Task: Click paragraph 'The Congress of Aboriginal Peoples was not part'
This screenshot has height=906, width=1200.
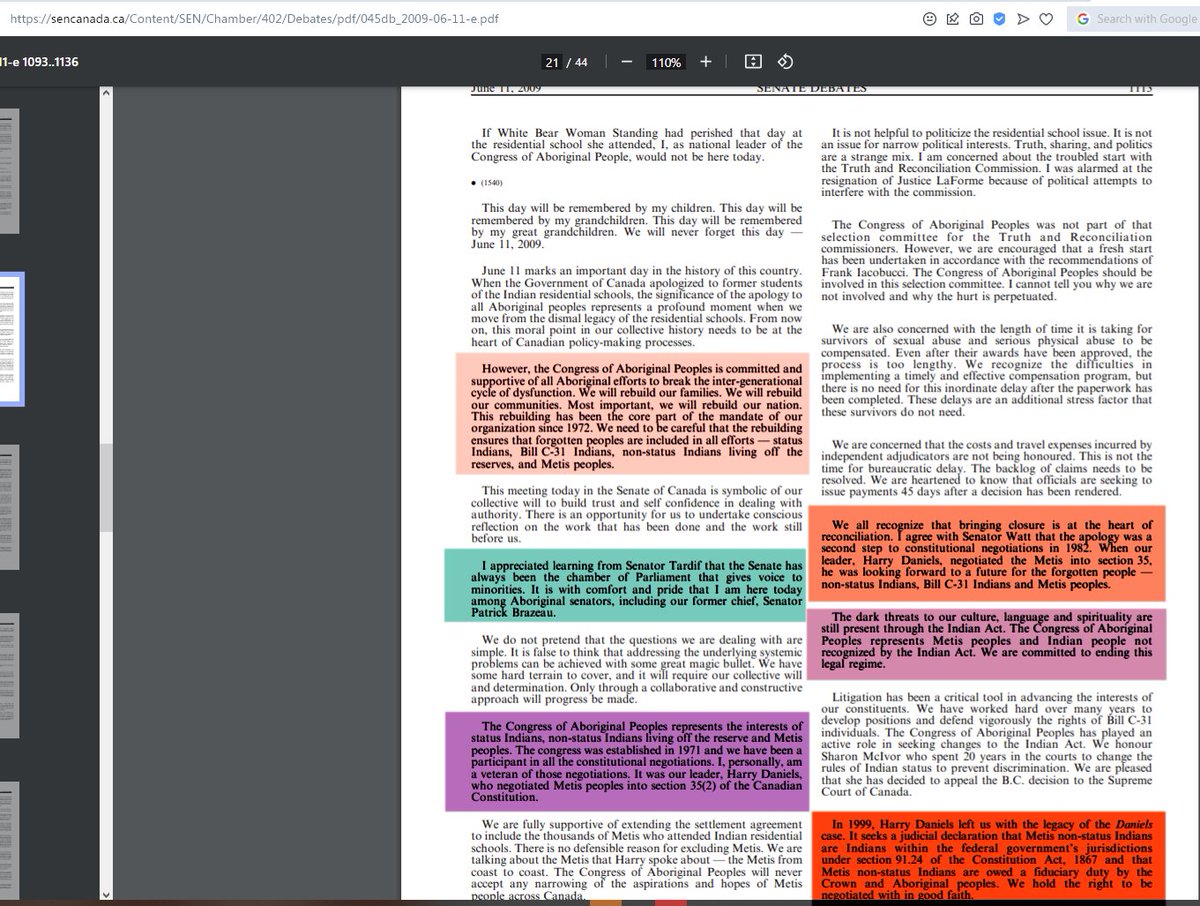Action: click(x=986, y=260)
